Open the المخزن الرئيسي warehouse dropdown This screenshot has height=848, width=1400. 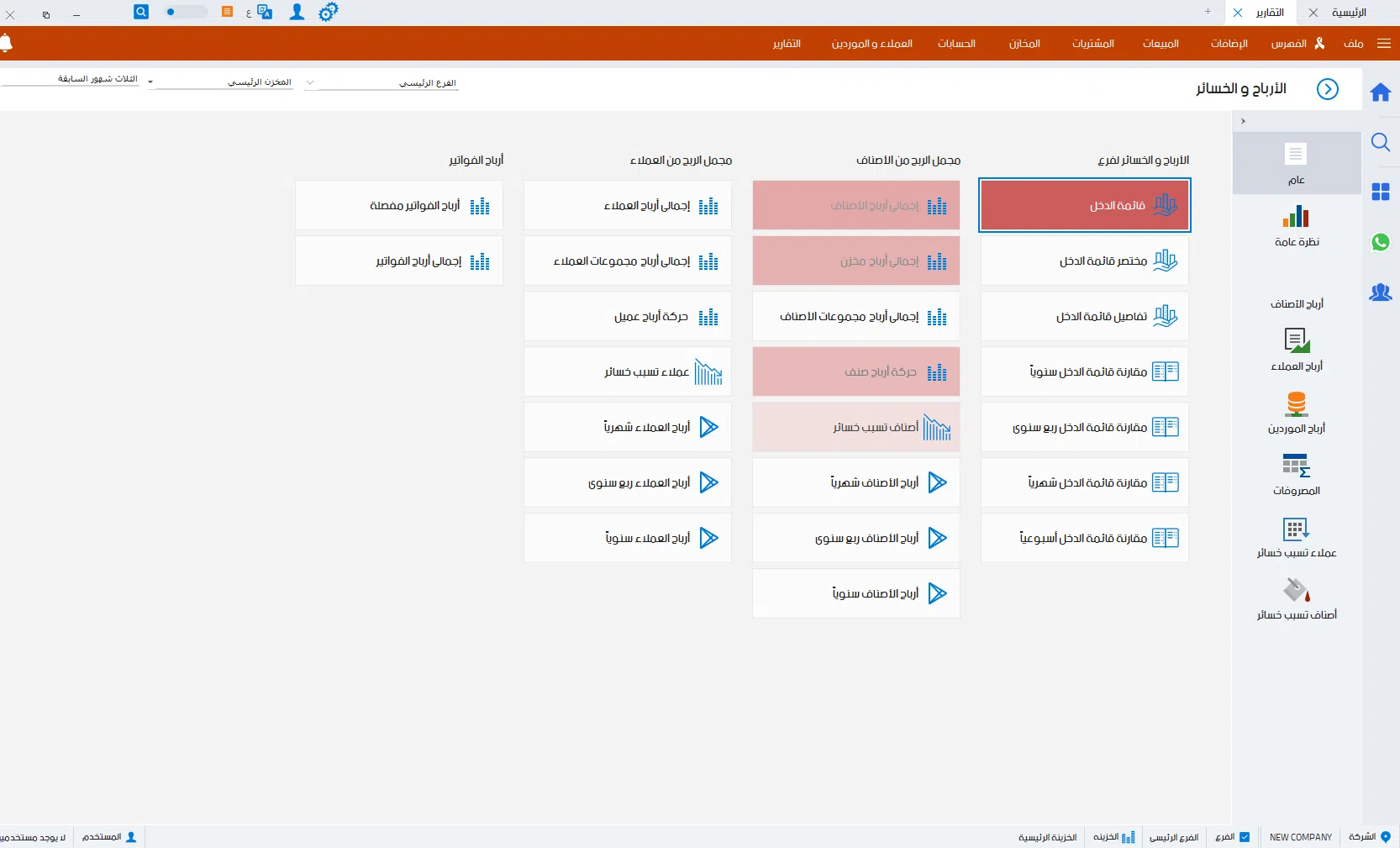click(150, 82)
